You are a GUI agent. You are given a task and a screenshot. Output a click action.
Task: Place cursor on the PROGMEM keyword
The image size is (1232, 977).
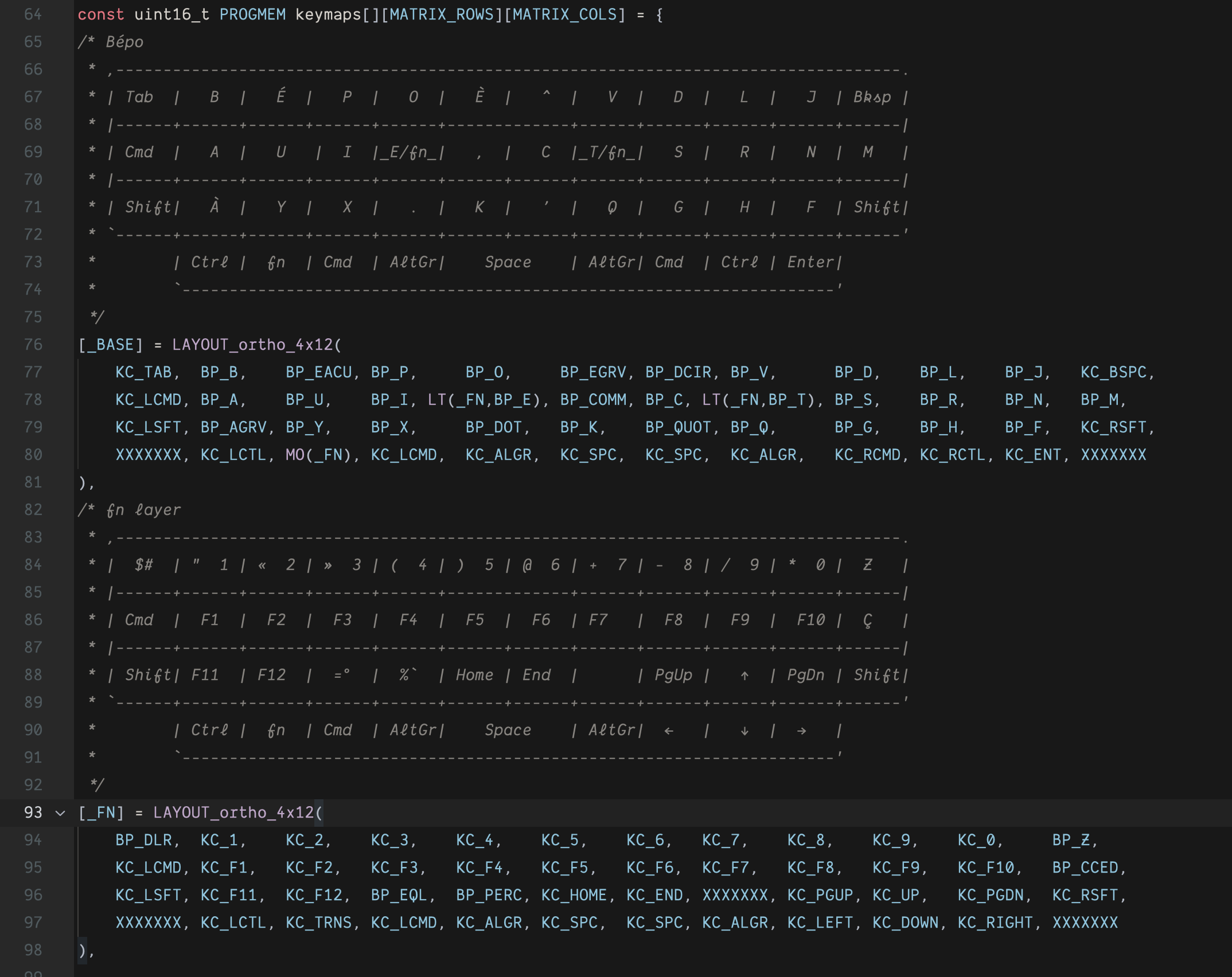point(252,14)
